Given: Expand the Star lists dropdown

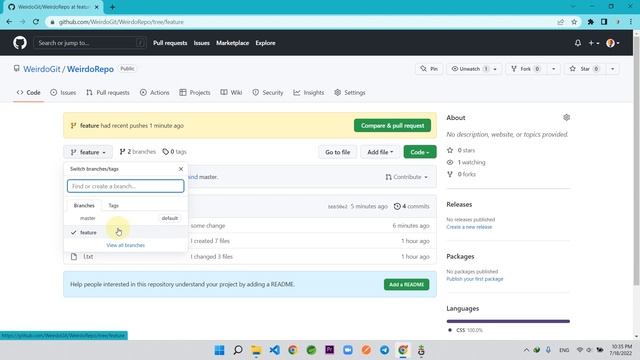Looking at the screenshot, I should (612, 69).
